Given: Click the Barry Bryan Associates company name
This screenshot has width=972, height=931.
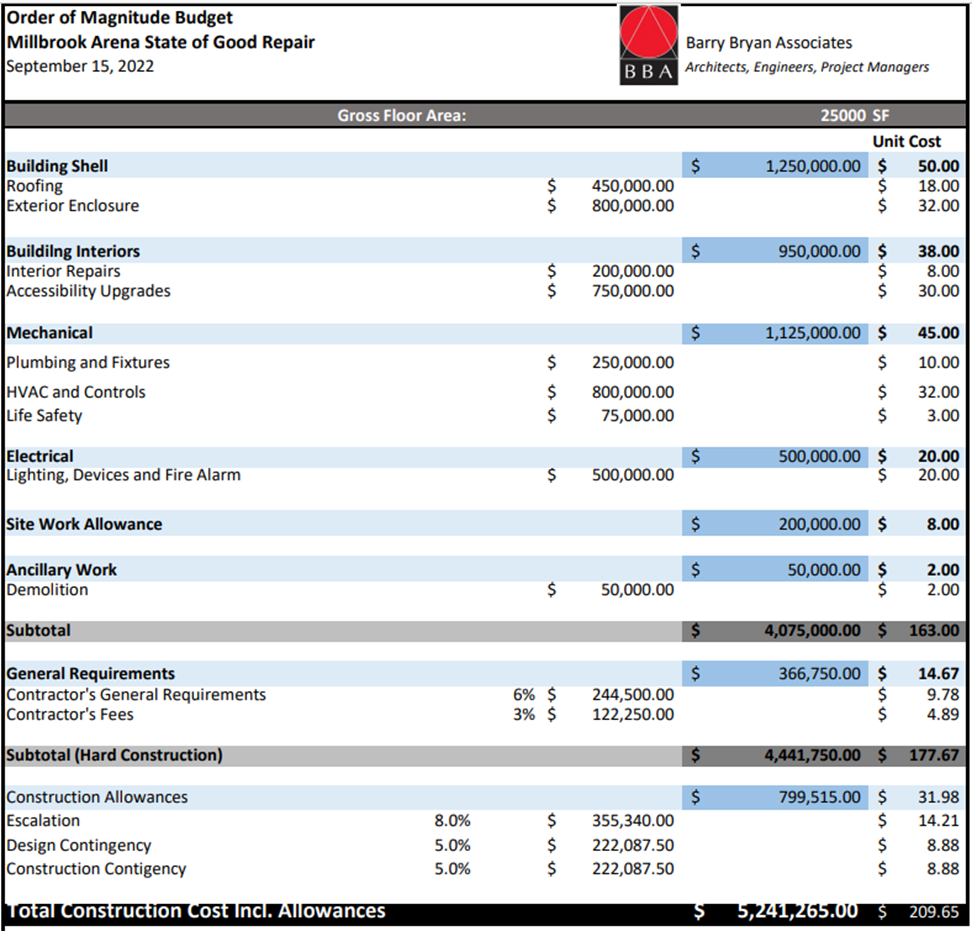Looking at the screenshot, I should [768, 43].
